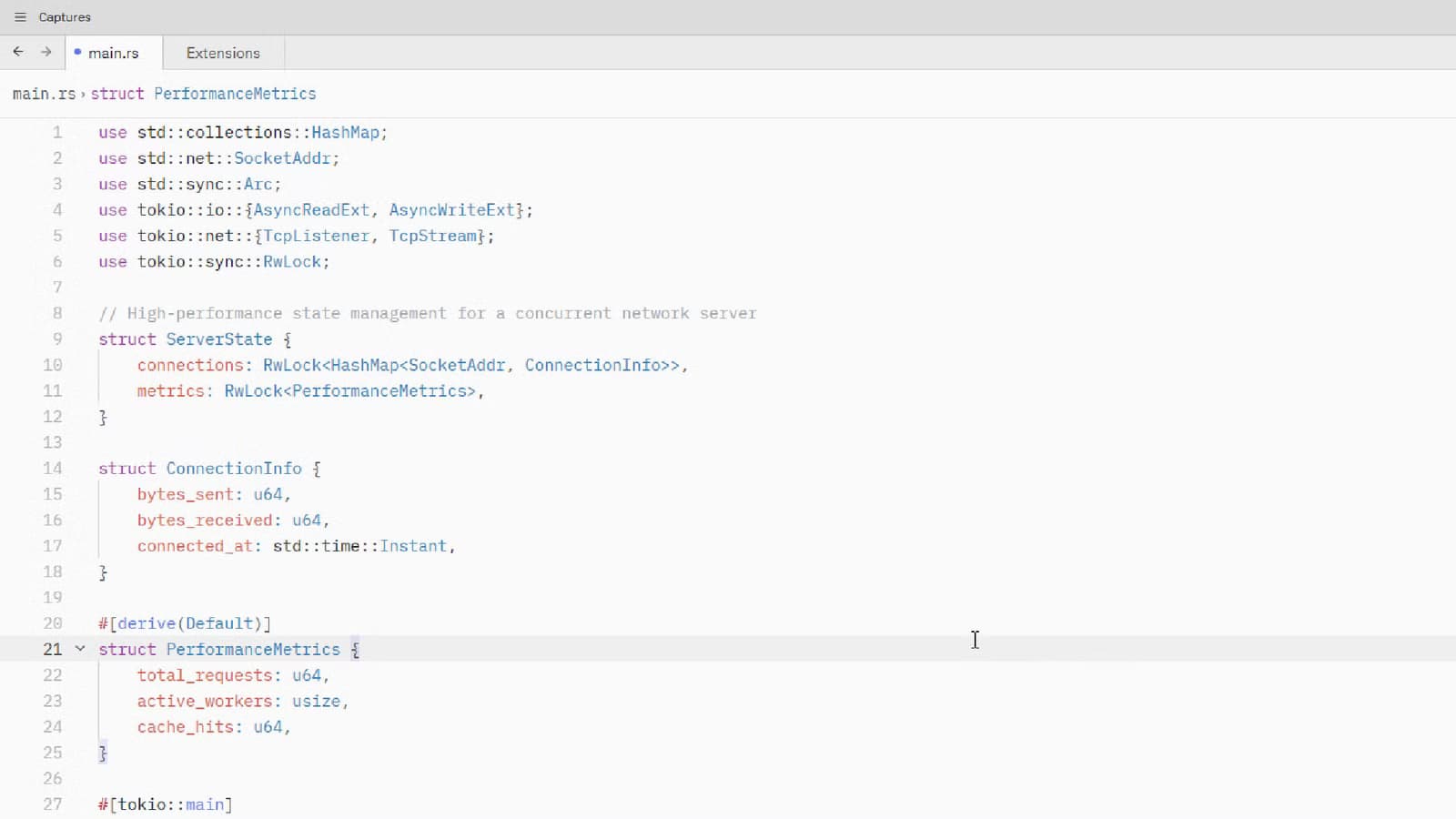Click TcpStream in tokio net import
The height and width of the screenshot is (819, 1456).
433,236
